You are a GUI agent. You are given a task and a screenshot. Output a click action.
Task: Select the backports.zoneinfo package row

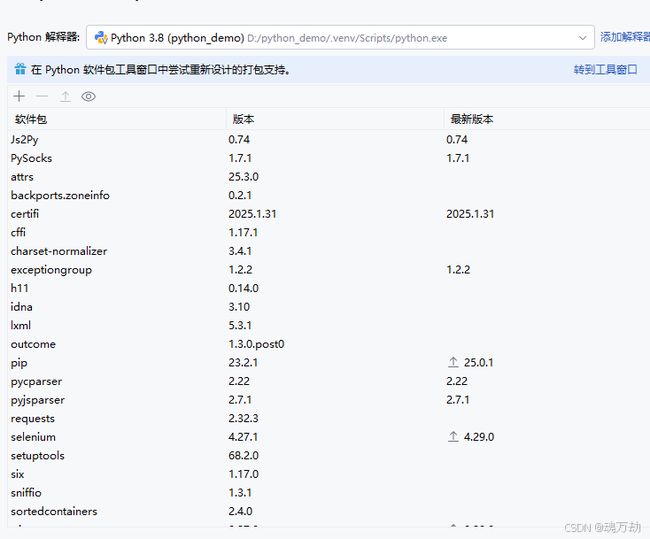pos(328,195)
